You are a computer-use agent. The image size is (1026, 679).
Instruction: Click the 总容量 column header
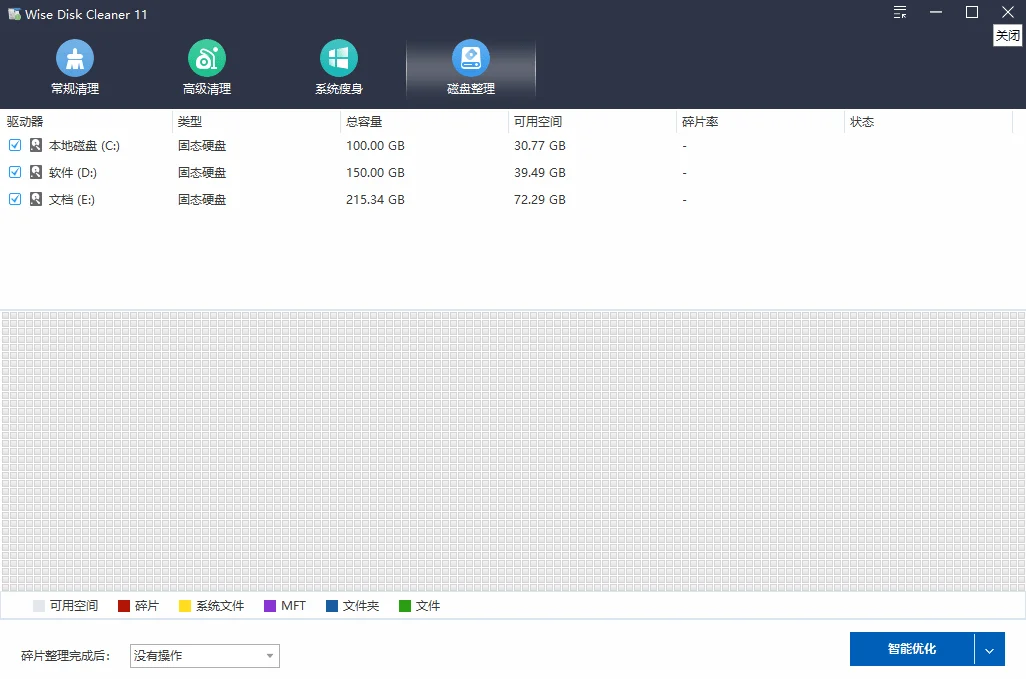[x=362, y=121]
